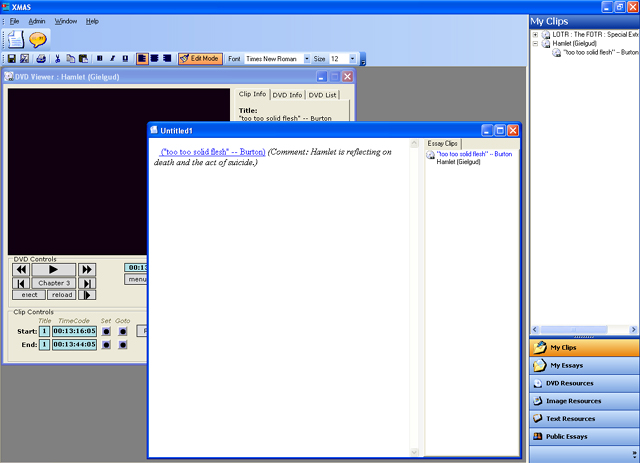Expand the LOTR tree node
The height and width of the screenshot is (463, 640).
(536, 35)
